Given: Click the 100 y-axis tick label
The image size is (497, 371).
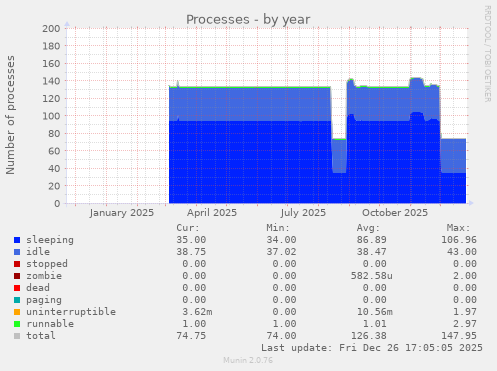Looking at the screenshot, I should coord(51,116).
